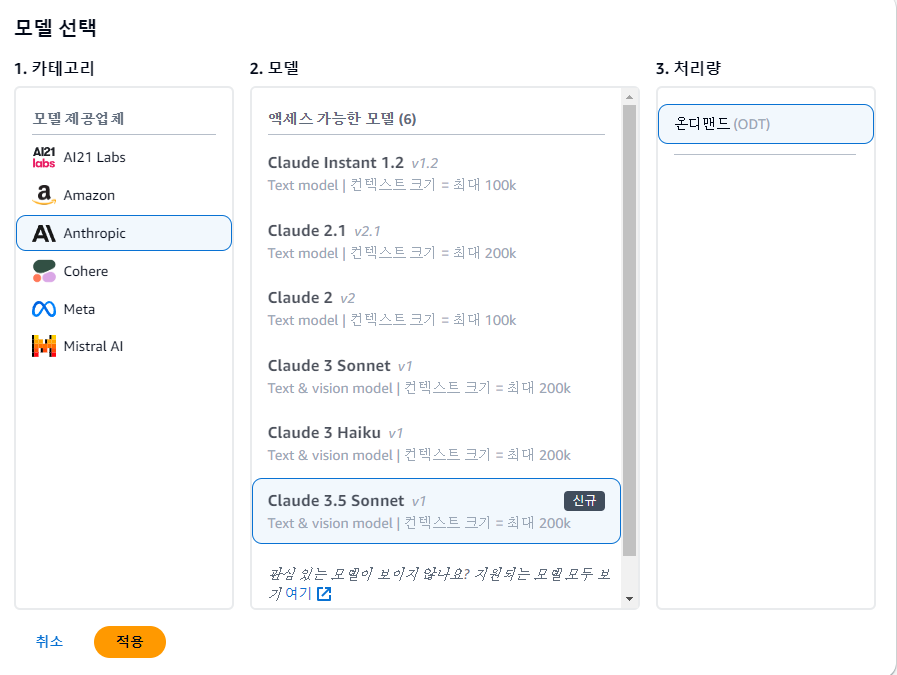Click Claude 3 Sonnet Text & vision description
Screen dimensions: 897x675
pos(419,388)
